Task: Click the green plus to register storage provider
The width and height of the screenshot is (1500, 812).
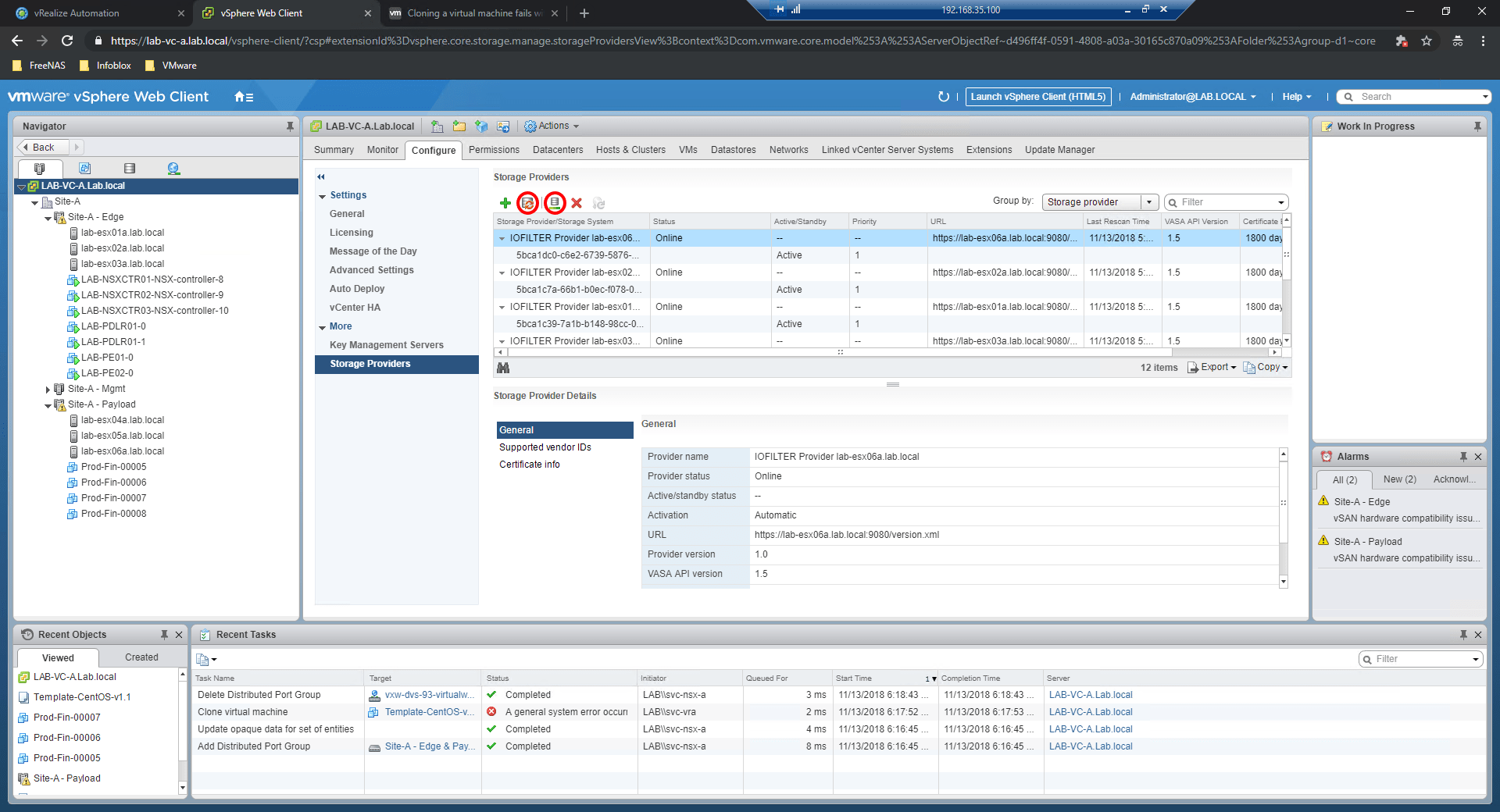Action: click(505, 203)
